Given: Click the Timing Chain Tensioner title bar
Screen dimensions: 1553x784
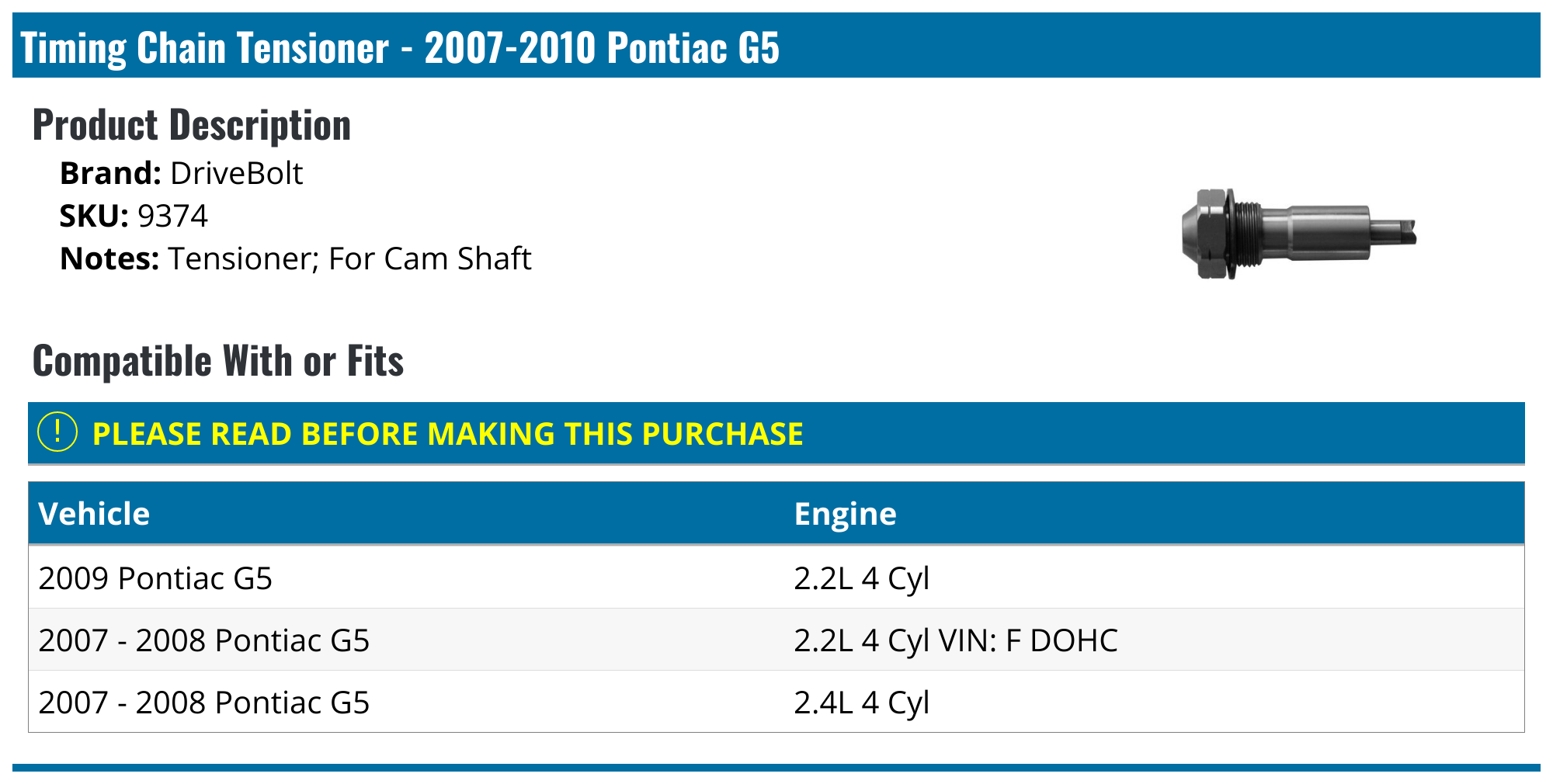Looking at the screenshot, I should pos(400,47).
